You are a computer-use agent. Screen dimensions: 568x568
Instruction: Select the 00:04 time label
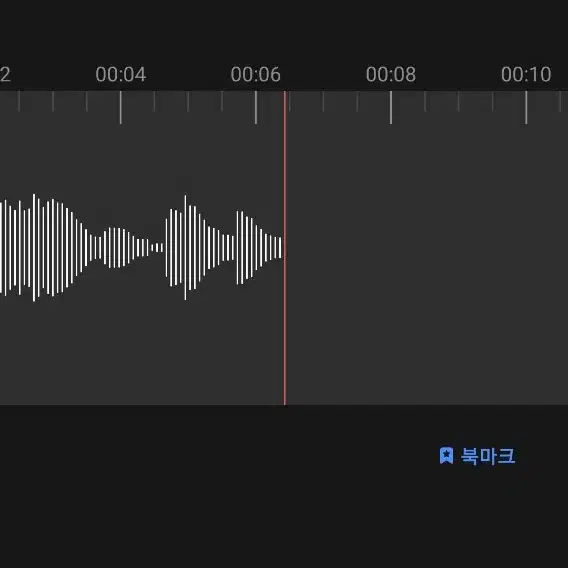click(x=121, y=74)
